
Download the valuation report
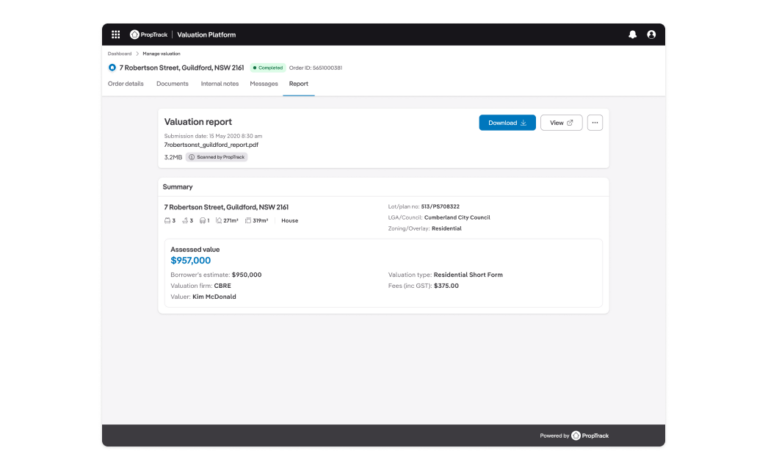click(507, 123)
